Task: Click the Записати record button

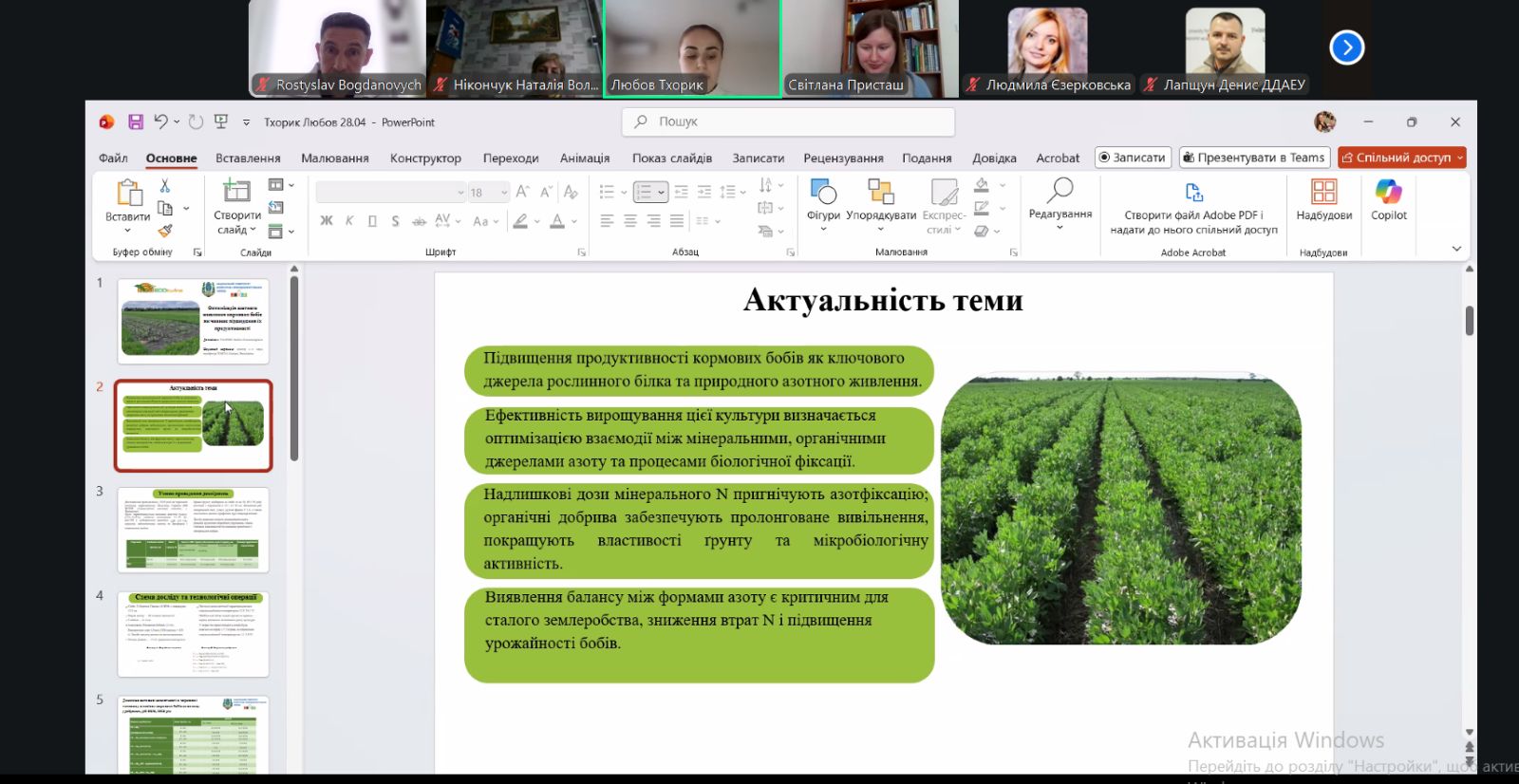Action: pos(1133,158)
